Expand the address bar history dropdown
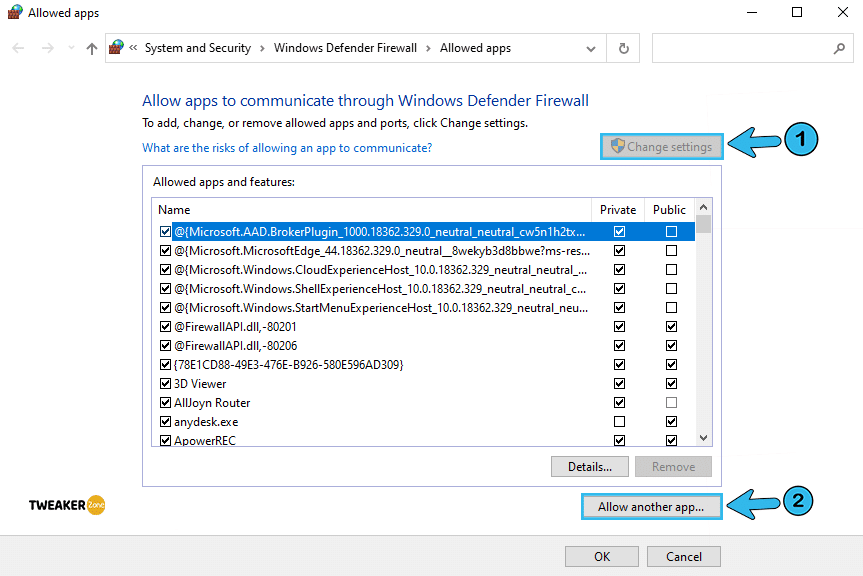The height and width of the screenshot is (576, 863). [x=591, y=48]
